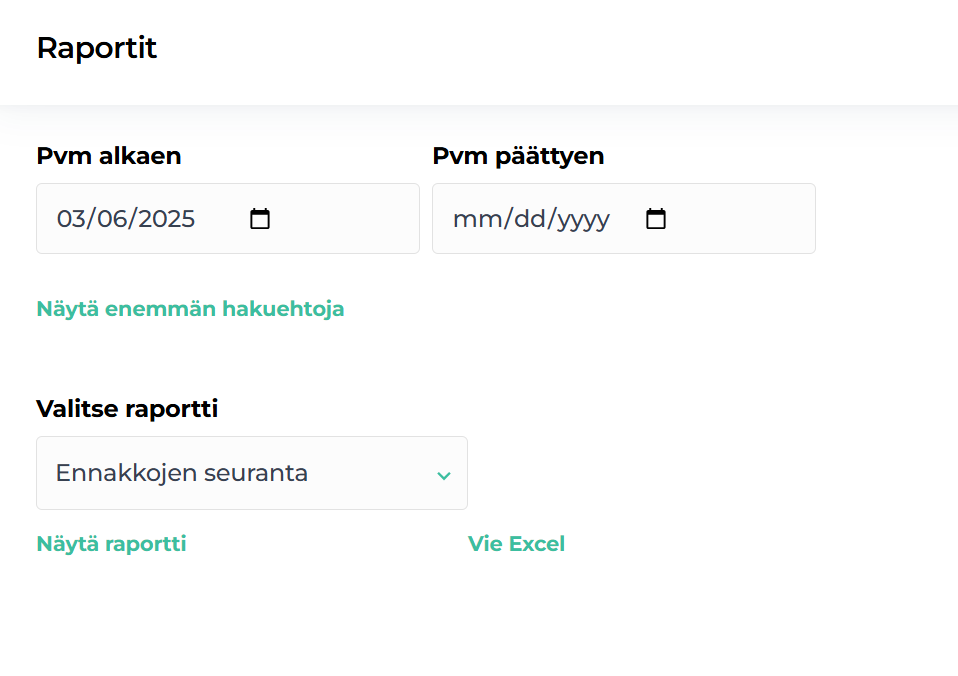
Task: Select the month segment in Pvm alkaen
Action: tap(70, 219)
